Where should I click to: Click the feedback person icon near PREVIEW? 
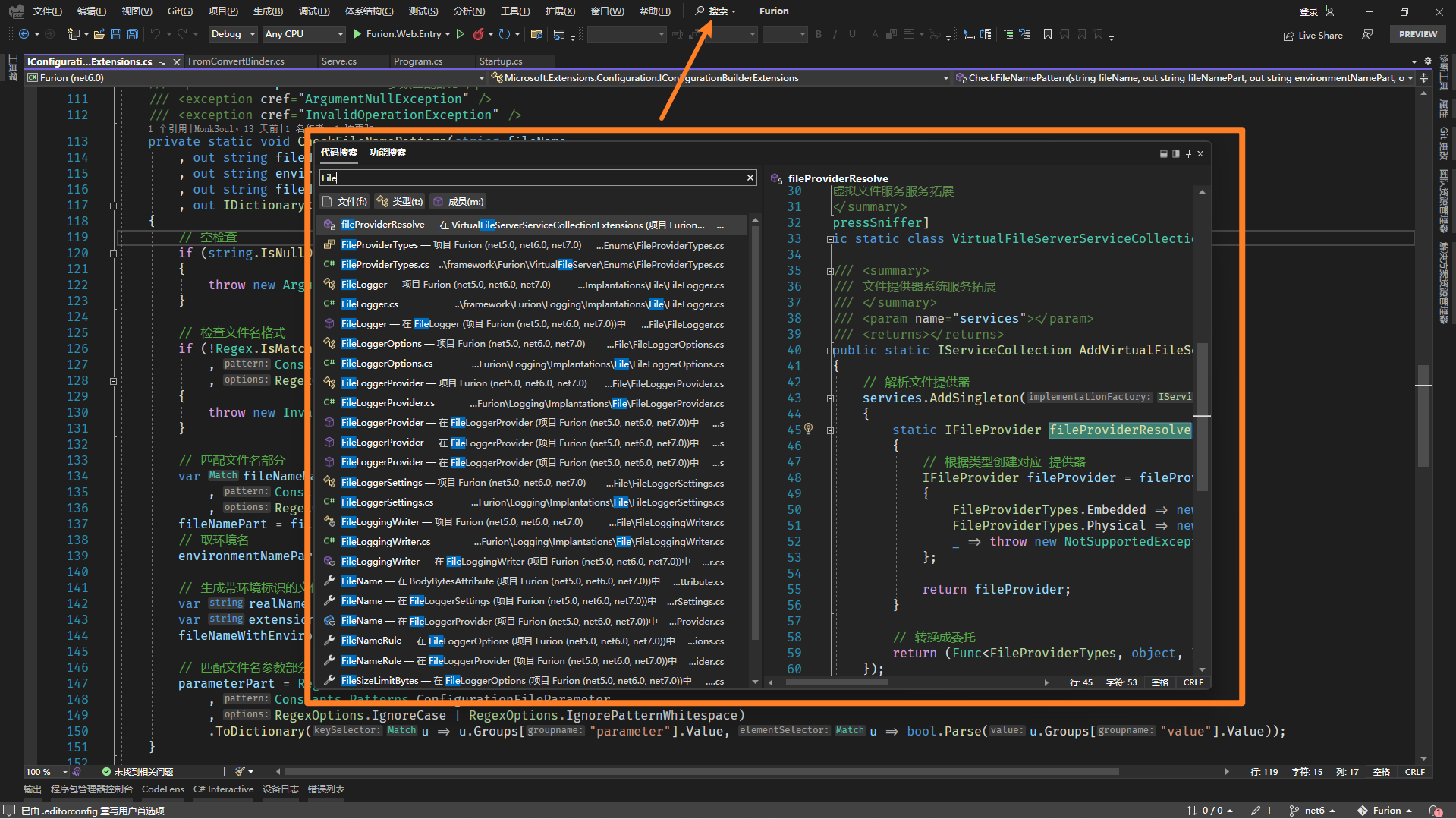(1367, 34)
